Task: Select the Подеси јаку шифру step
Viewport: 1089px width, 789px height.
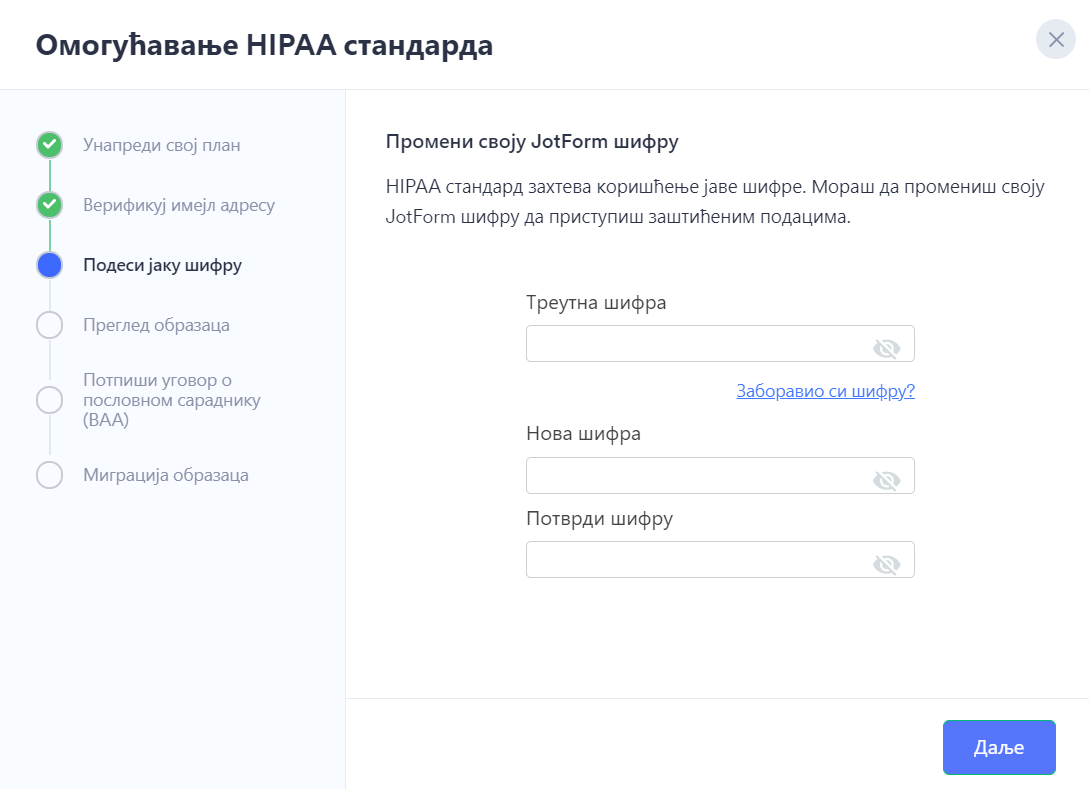Action: click(x=163, y=265)
